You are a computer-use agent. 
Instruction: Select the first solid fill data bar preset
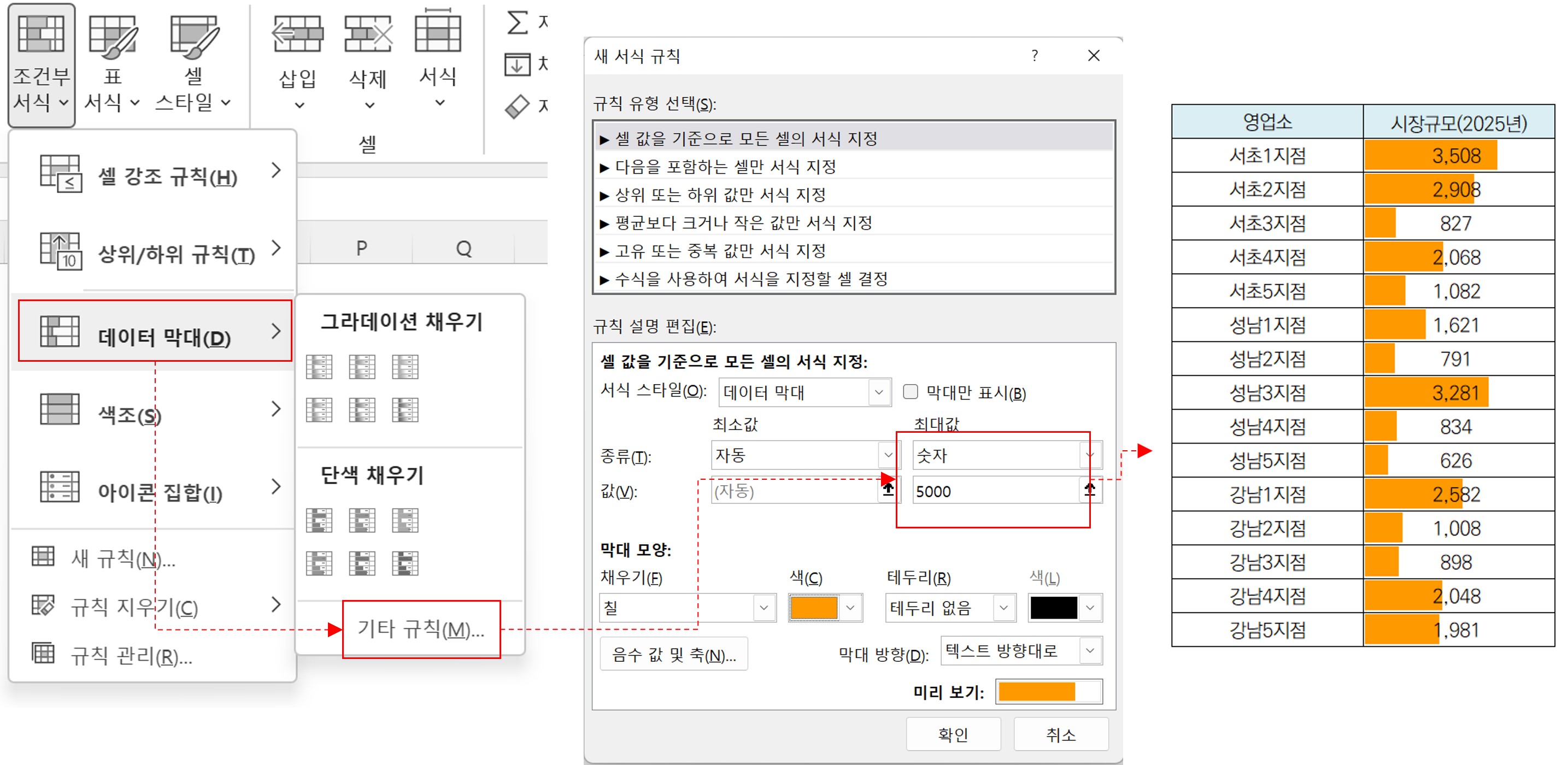point(319,520)
